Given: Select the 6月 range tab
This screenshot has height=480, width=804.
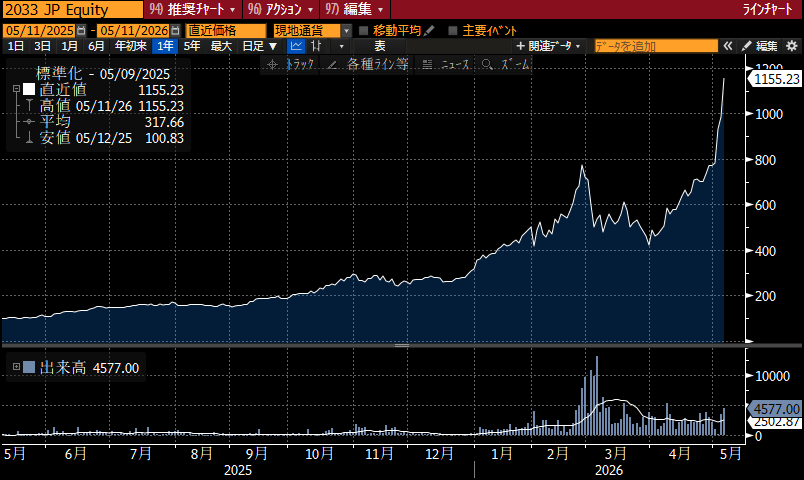Looking at the screenshot, I should [x=96, y=46].
